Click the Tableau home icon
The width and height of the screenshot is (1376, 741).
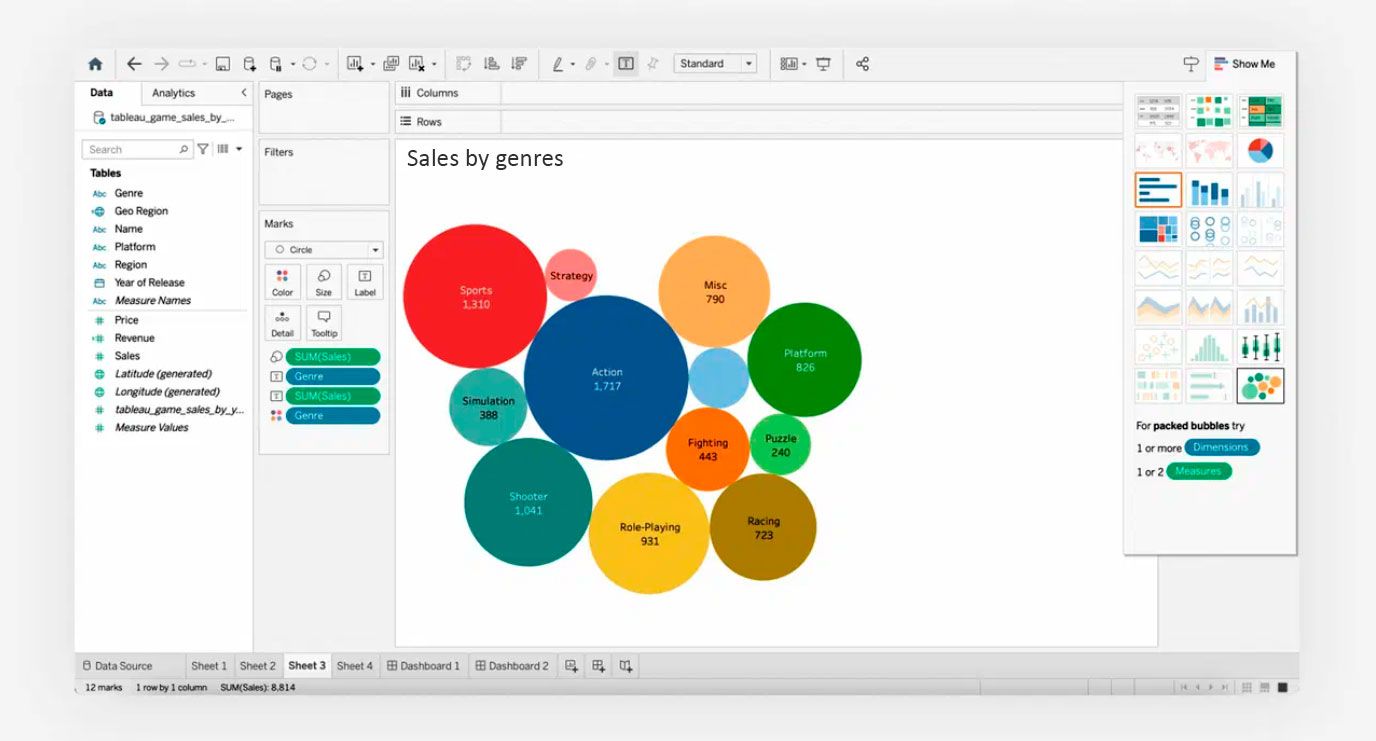[x=95, y=64]
